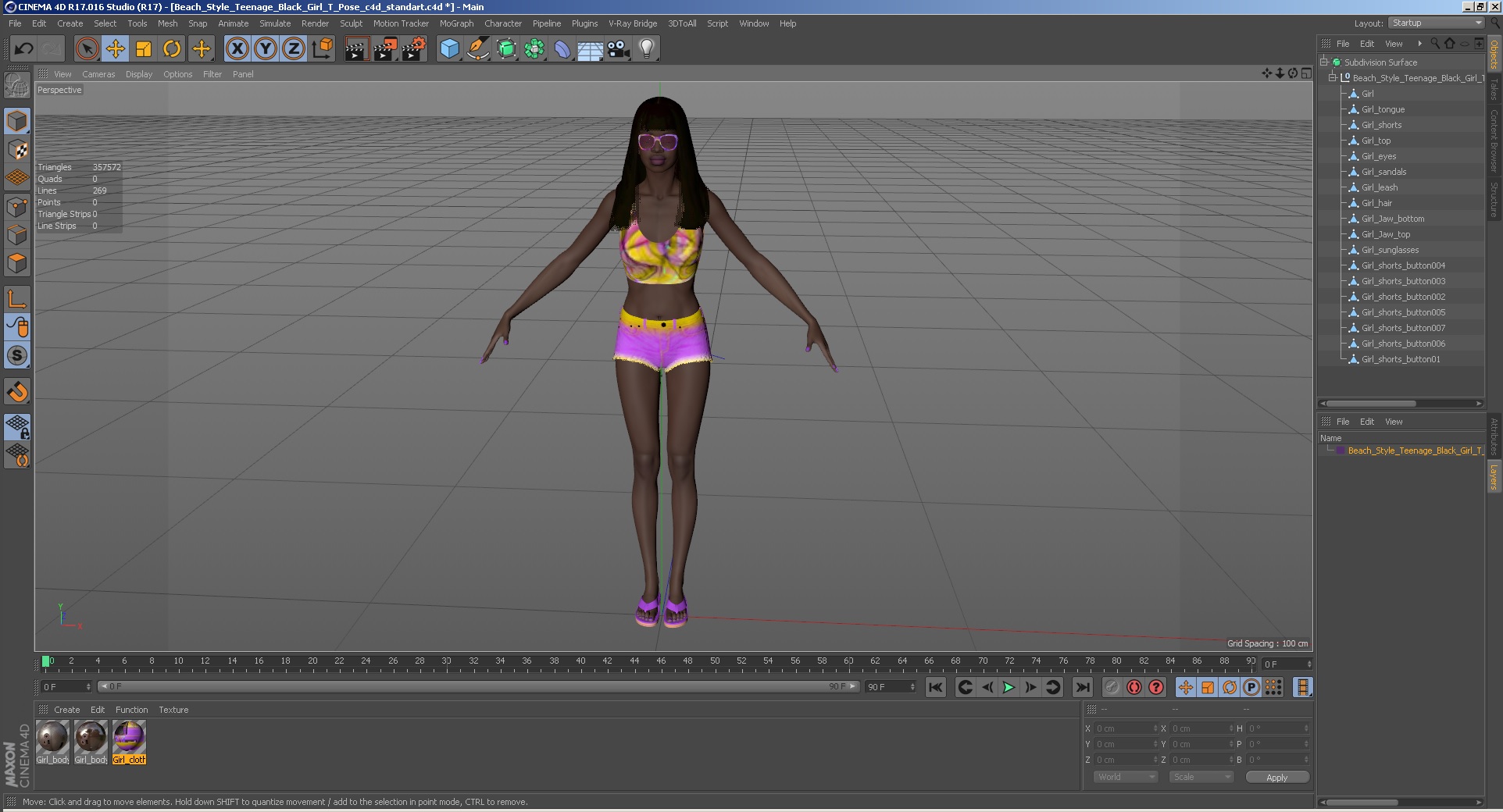Open the Scale mode dropdown

pyautogui.click(x=1201, y=777)
